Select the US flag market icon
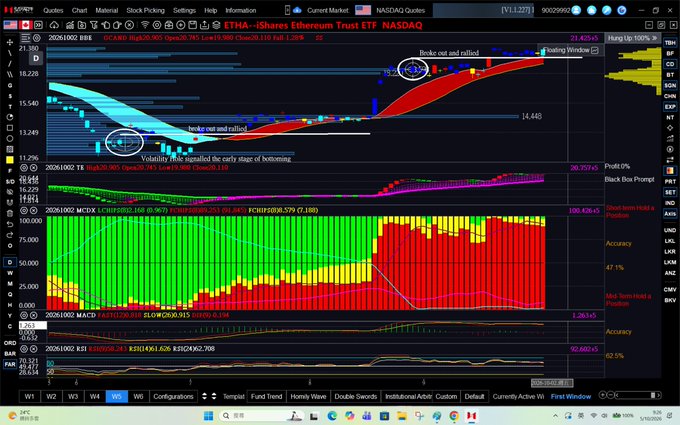Screen dimensions: 680x425 coord(10,25)
